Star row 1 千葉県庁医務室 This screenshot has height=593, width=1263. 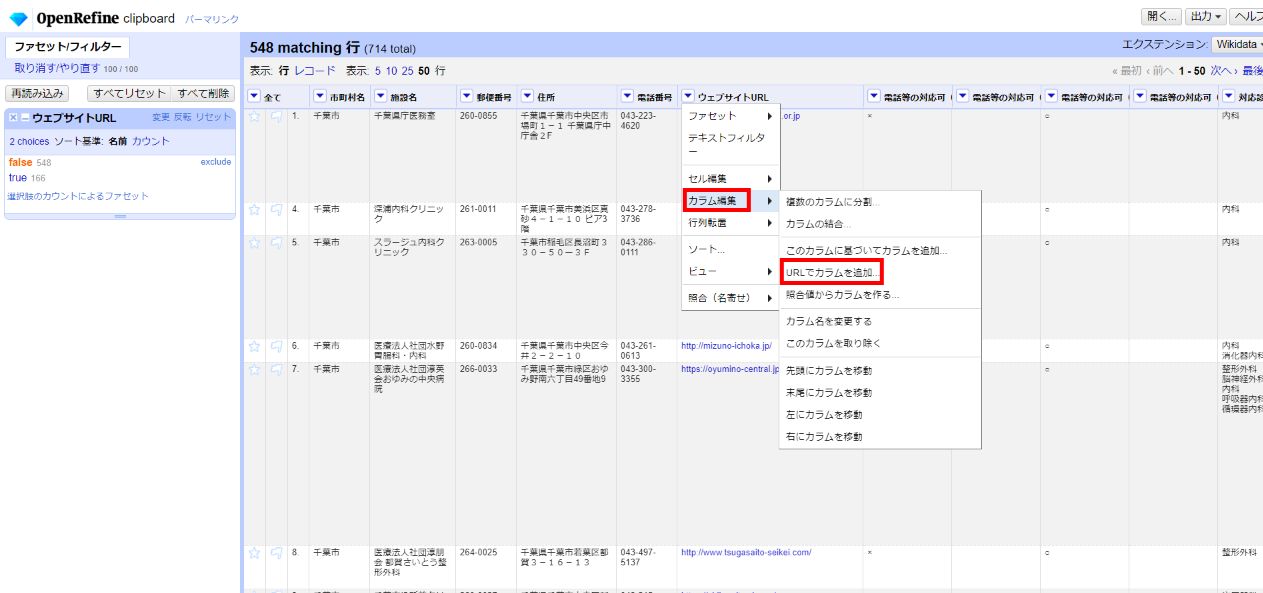click(254, 116)
